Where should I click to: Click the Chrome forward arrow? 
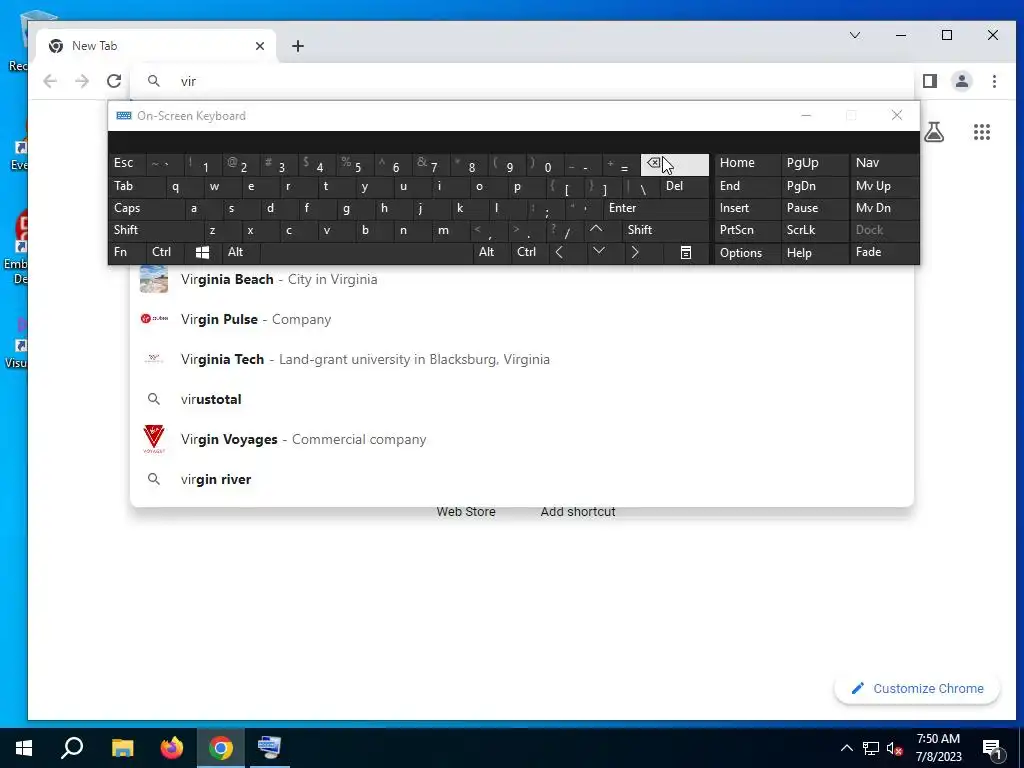[82, 81]
